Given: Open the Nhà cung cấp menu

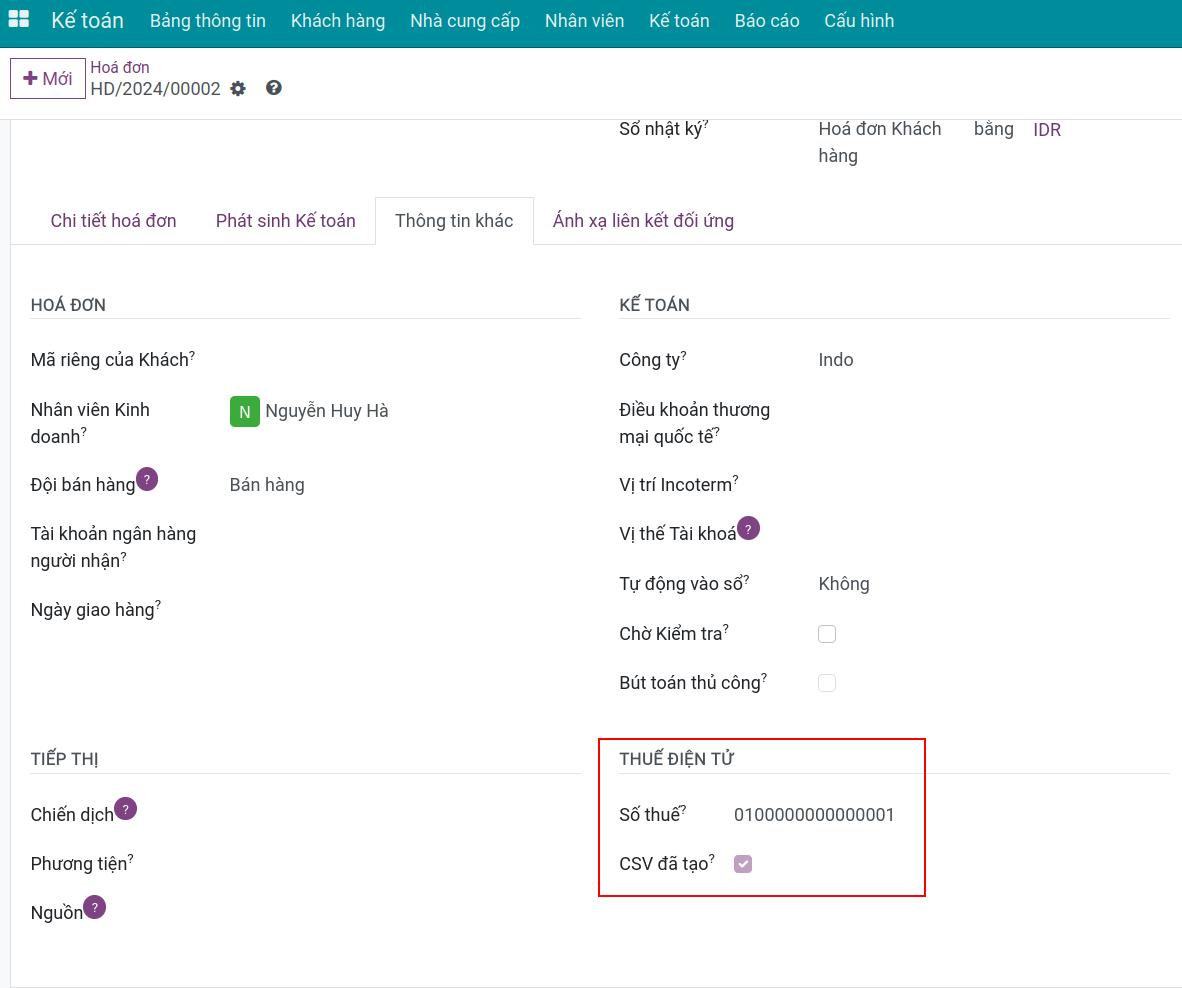Looking at the screenshot, I should pos(465,20).
